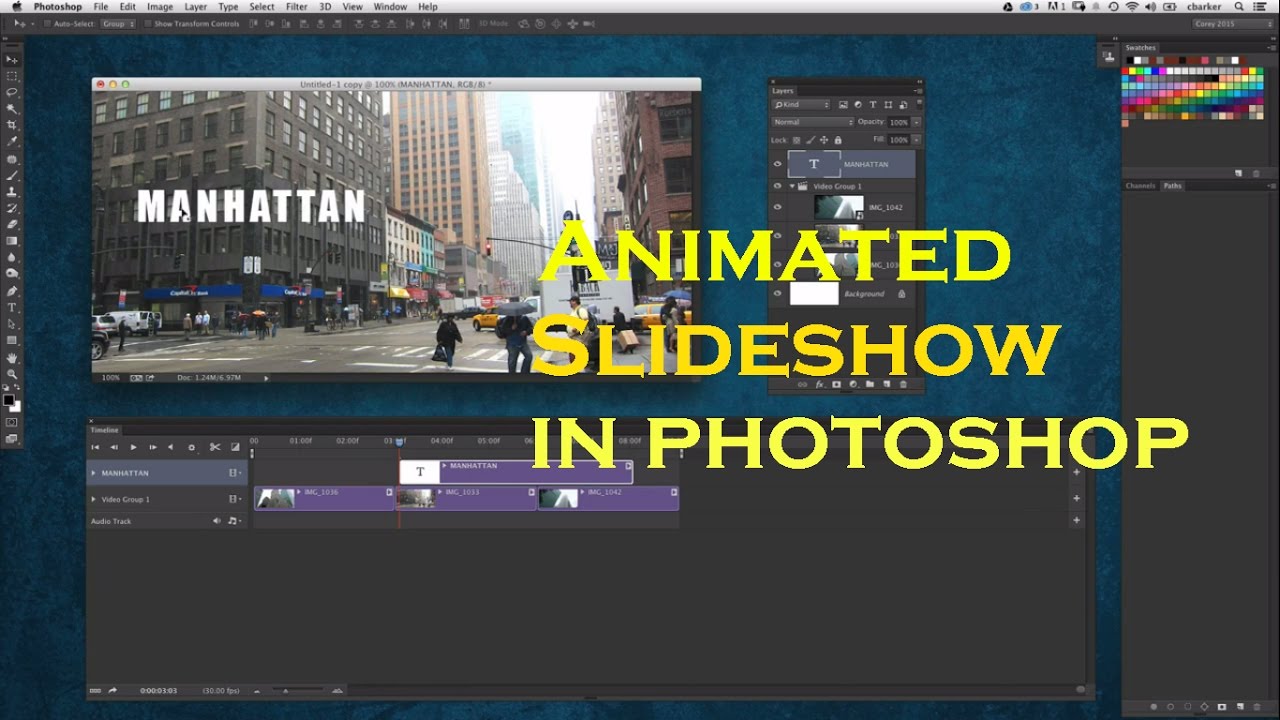This screenshot has width=1280, height=720.
Task: Select the Clone Stamp tool
Action: pyautogui.click(x=12, y=191)
